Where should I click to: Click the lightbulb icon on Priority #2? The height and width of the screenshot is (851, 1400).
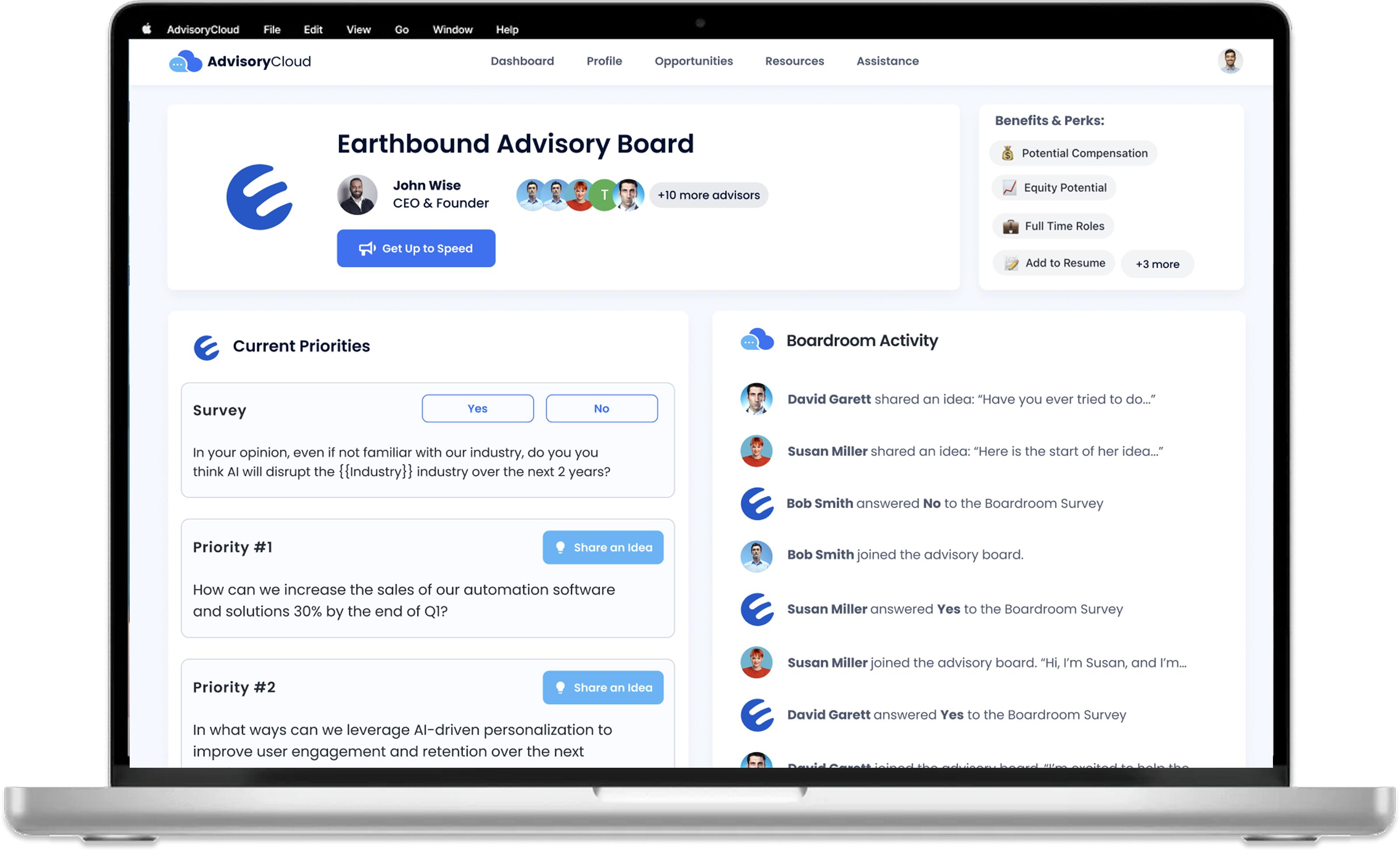coord(560,687)
